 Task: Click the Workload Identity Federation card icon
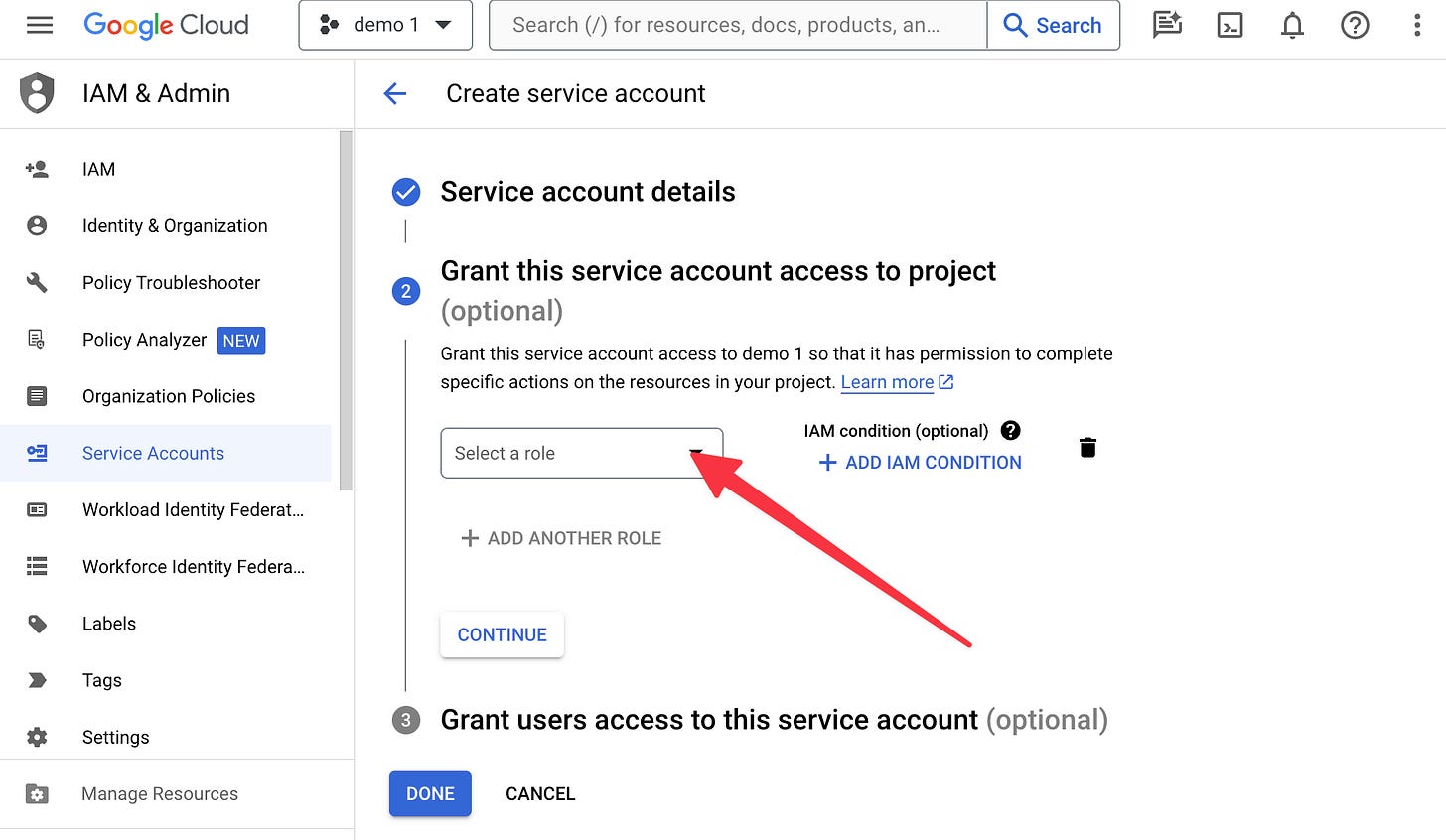(37, 509)
